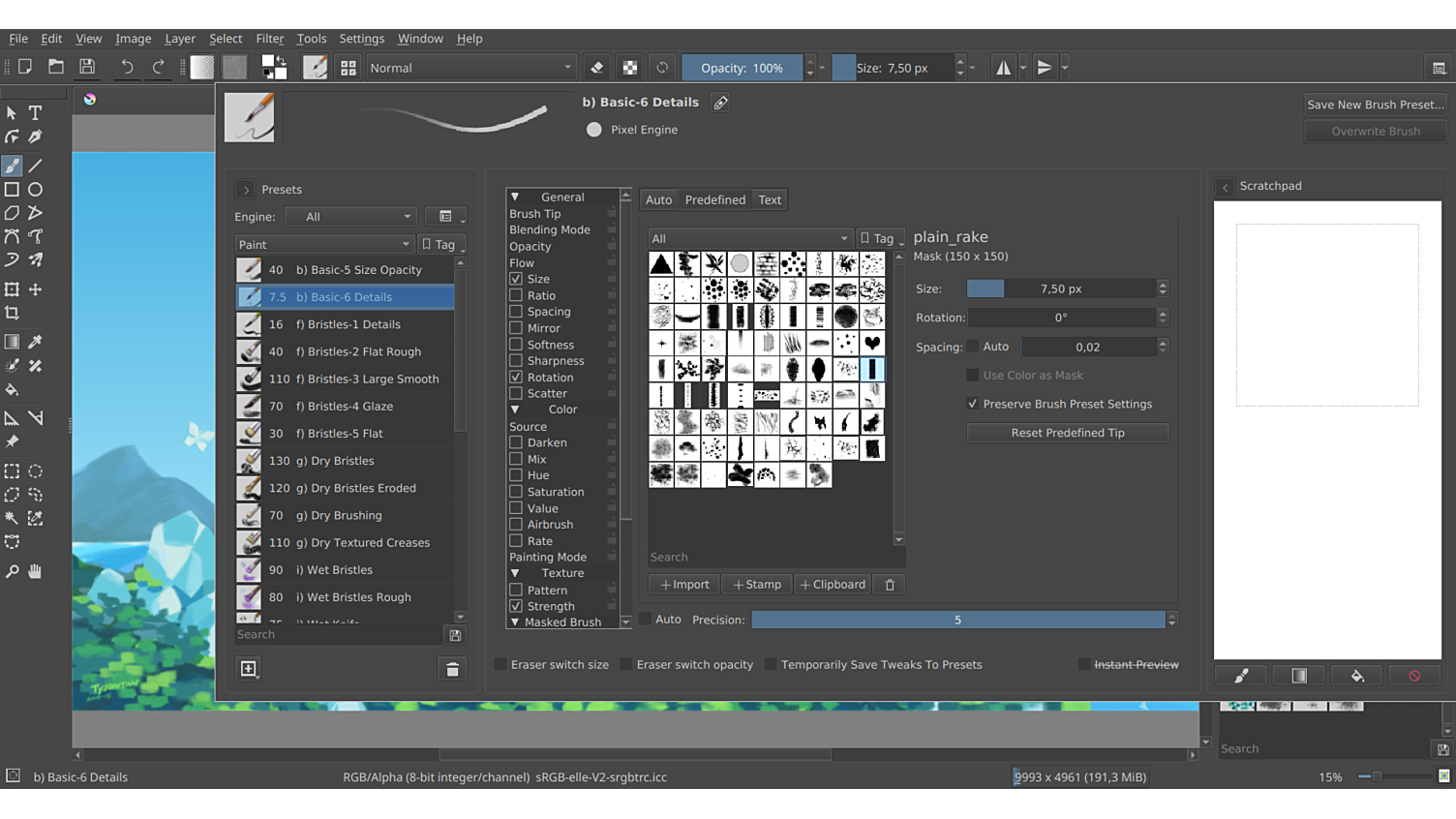
Task: Click the horizontal mirror tool icon
Action: 1004,68
